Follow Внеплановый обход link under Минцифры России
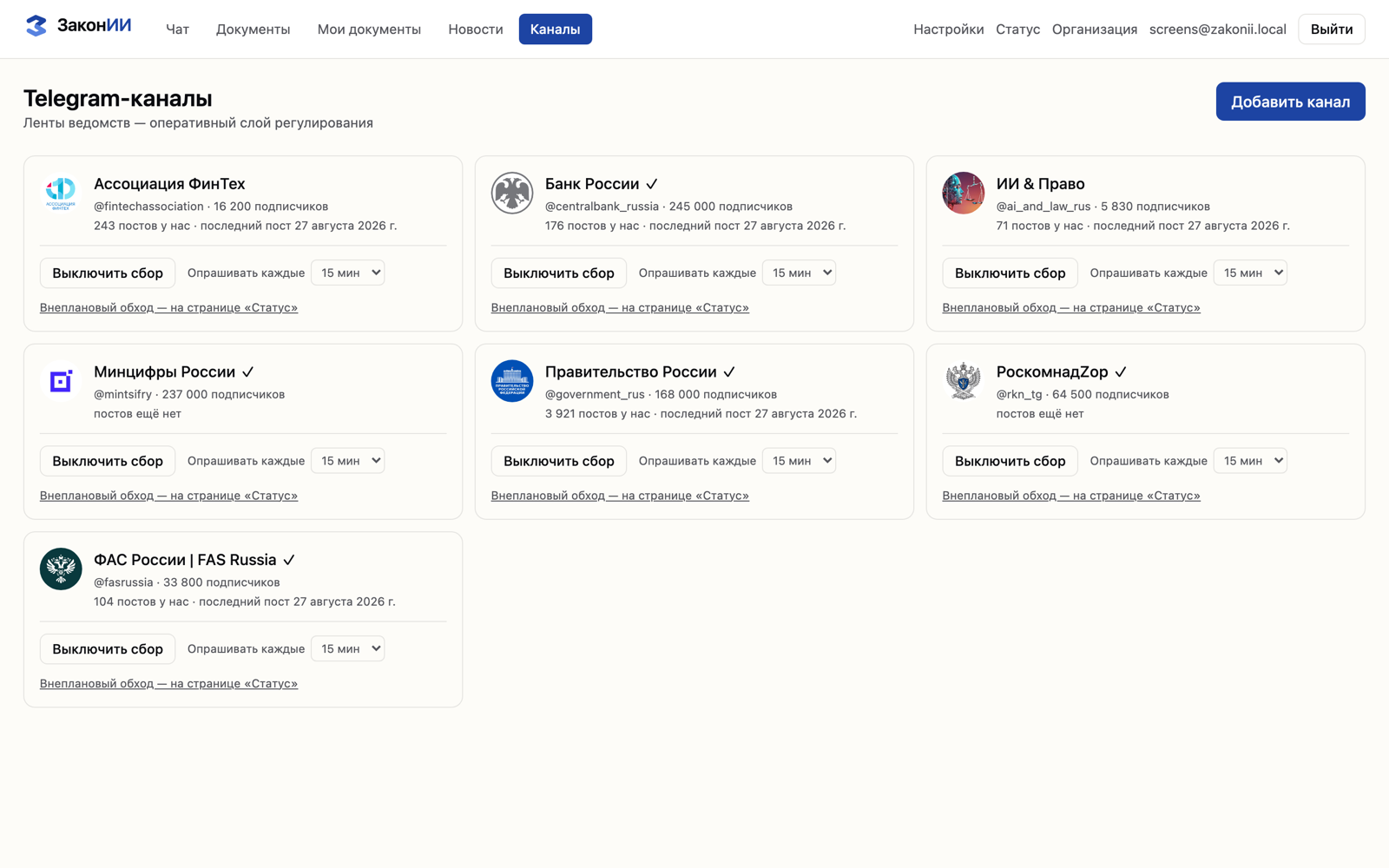 coord(169,496)
